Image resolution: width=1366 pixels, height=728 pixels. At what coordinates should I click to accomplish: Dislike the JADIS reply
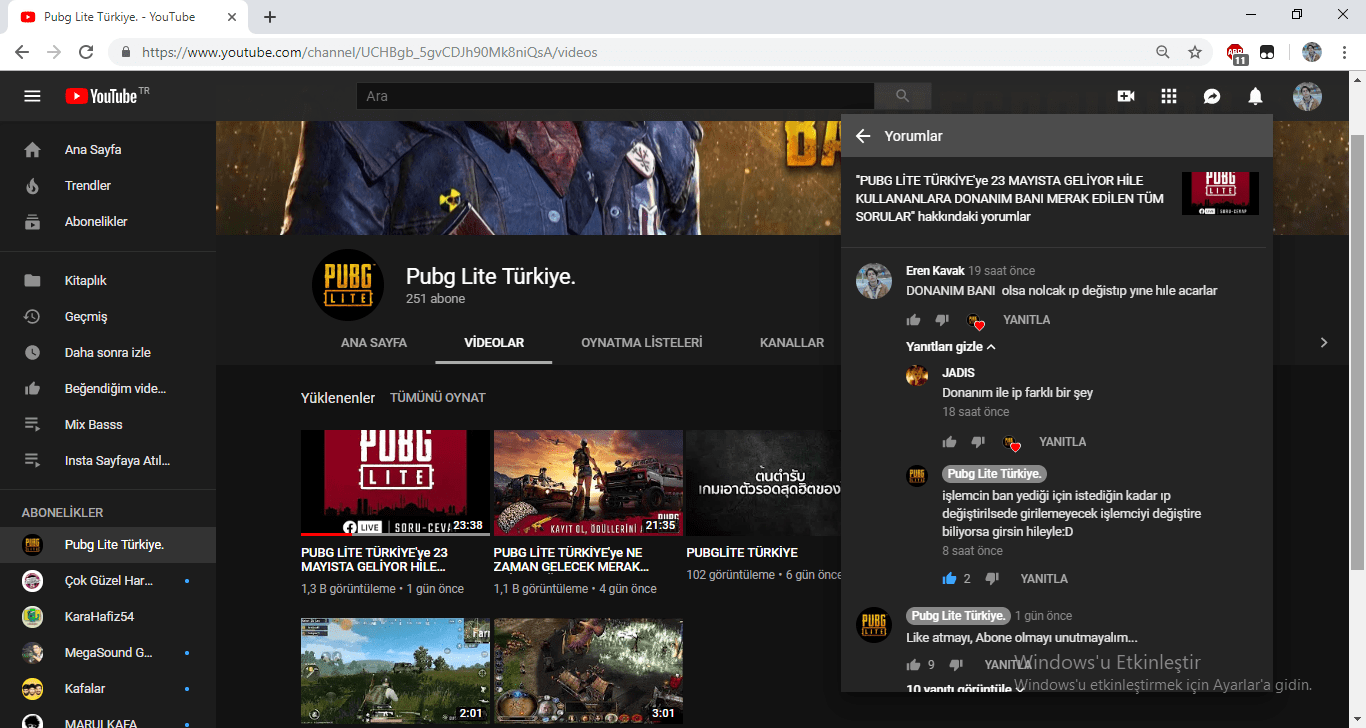(x=978, y=442)
